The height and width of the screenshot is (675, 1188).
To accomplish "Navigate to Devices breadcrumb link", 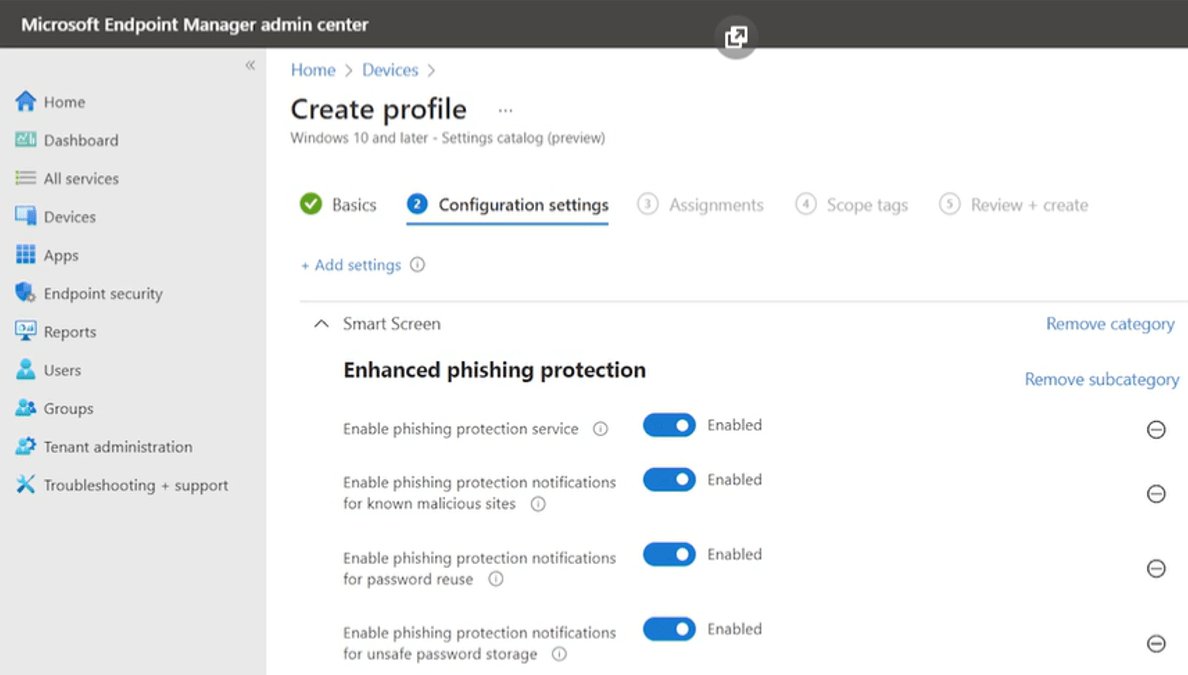I will click(390, 70).
